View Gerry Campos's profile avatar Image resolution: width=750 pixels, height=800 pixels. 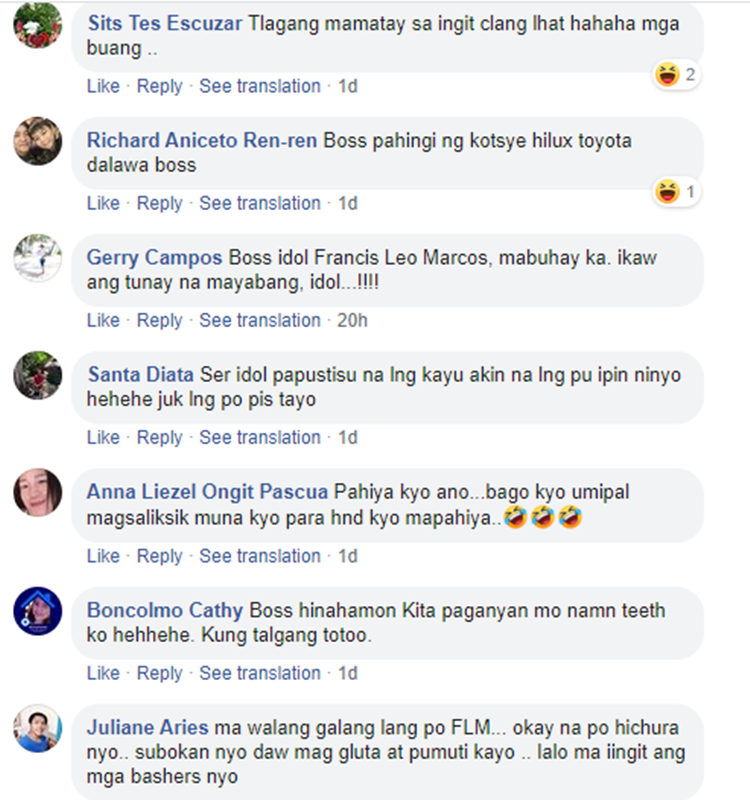pyautogui.click(x=38, y=258)
